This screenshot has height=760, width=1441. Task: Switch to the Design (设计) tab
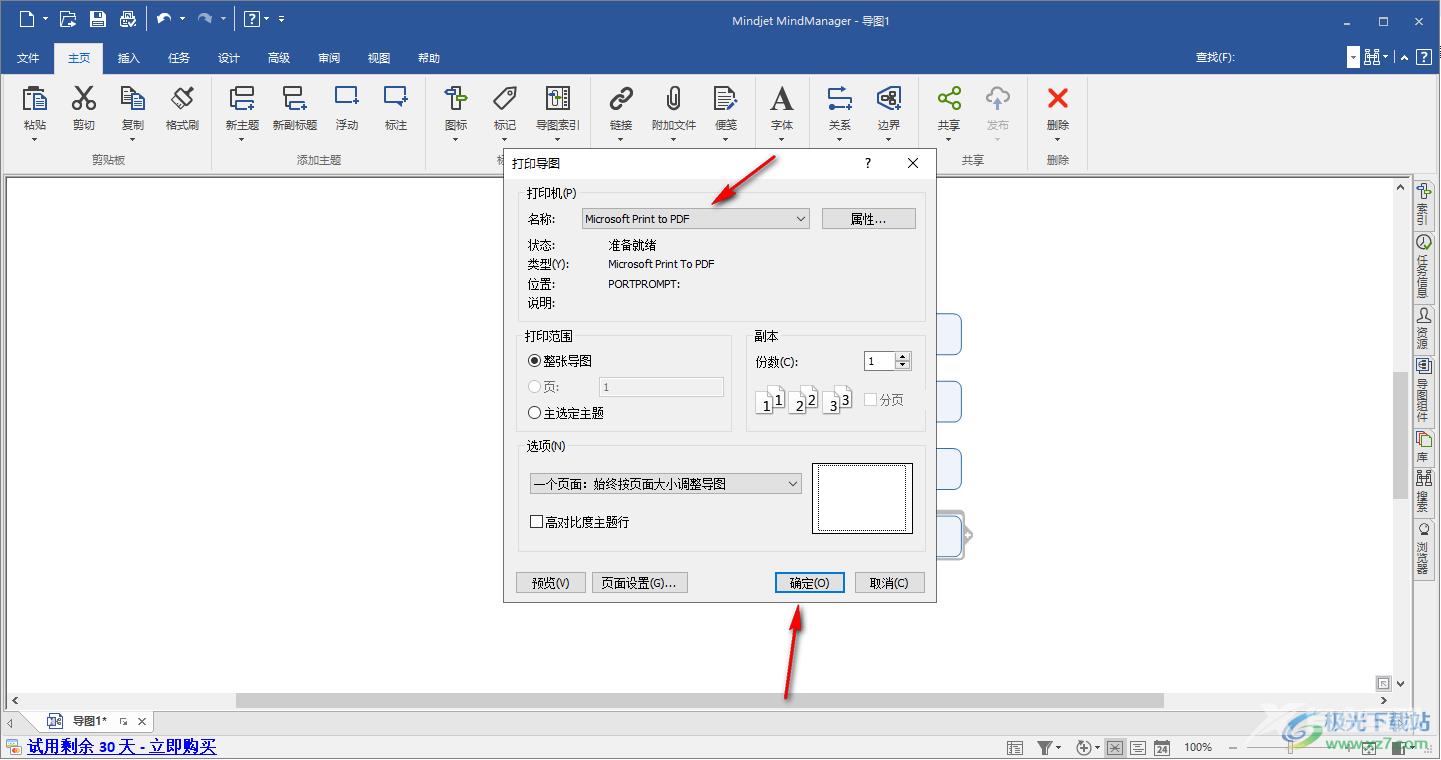point(229,58)
